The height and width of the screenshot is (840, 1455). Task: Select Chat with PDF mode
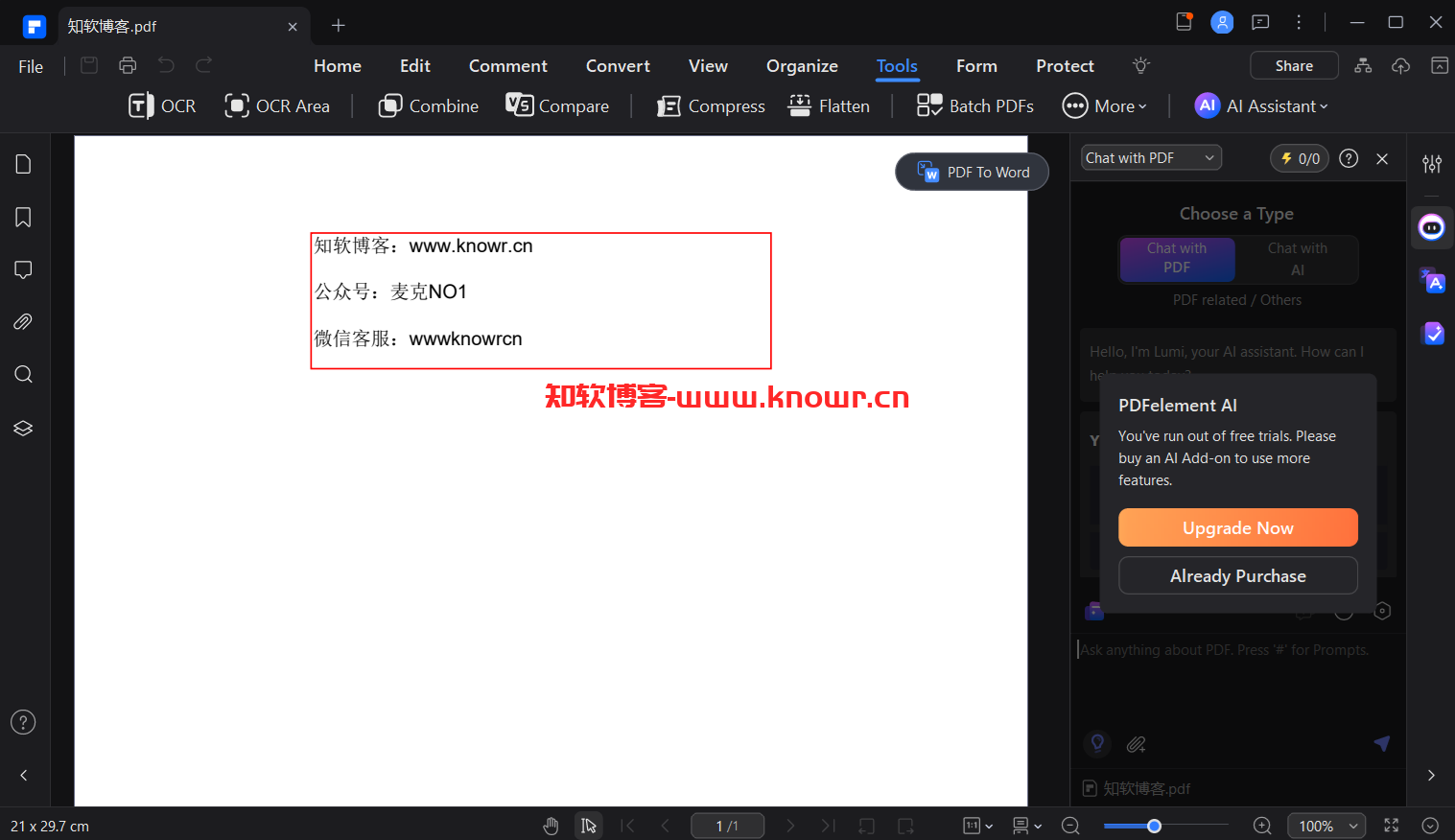[1177, 259]
